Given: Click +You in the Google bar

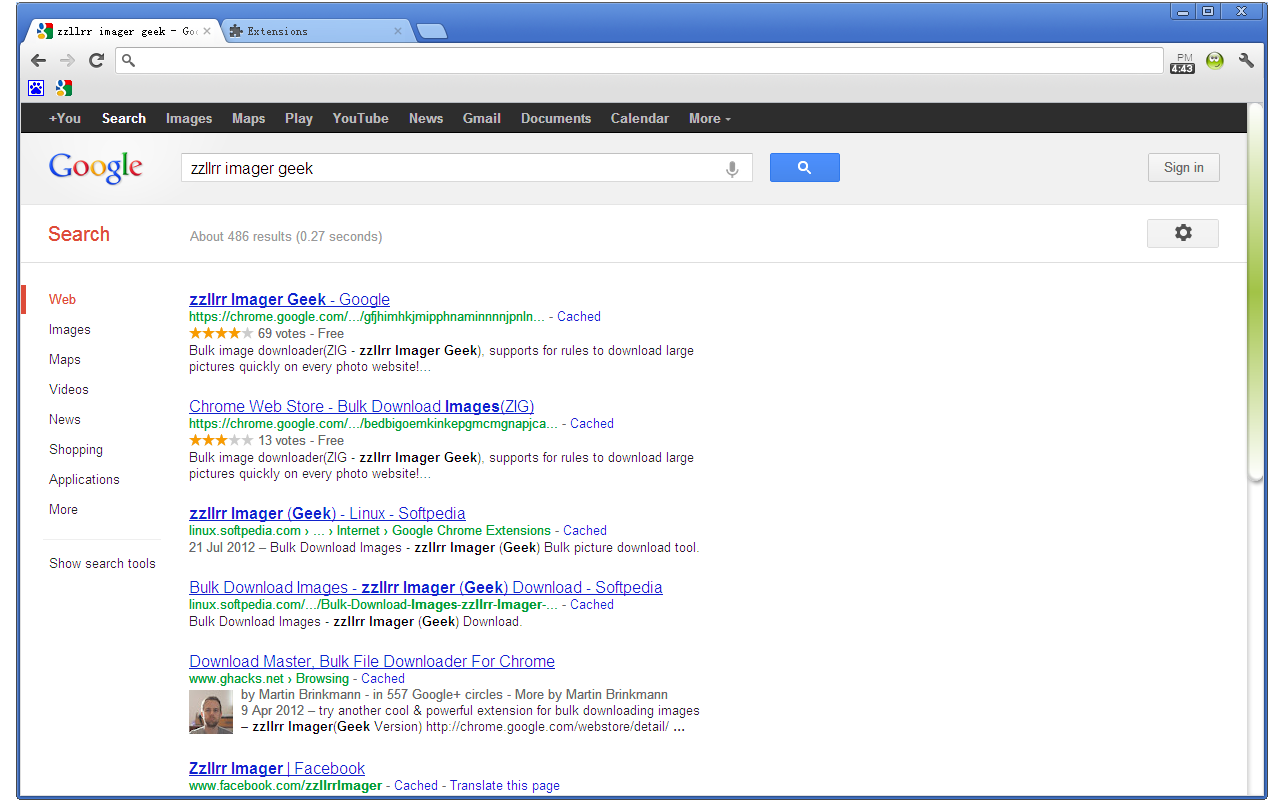Looking at the screenshot, I should [x=65, y=118].
